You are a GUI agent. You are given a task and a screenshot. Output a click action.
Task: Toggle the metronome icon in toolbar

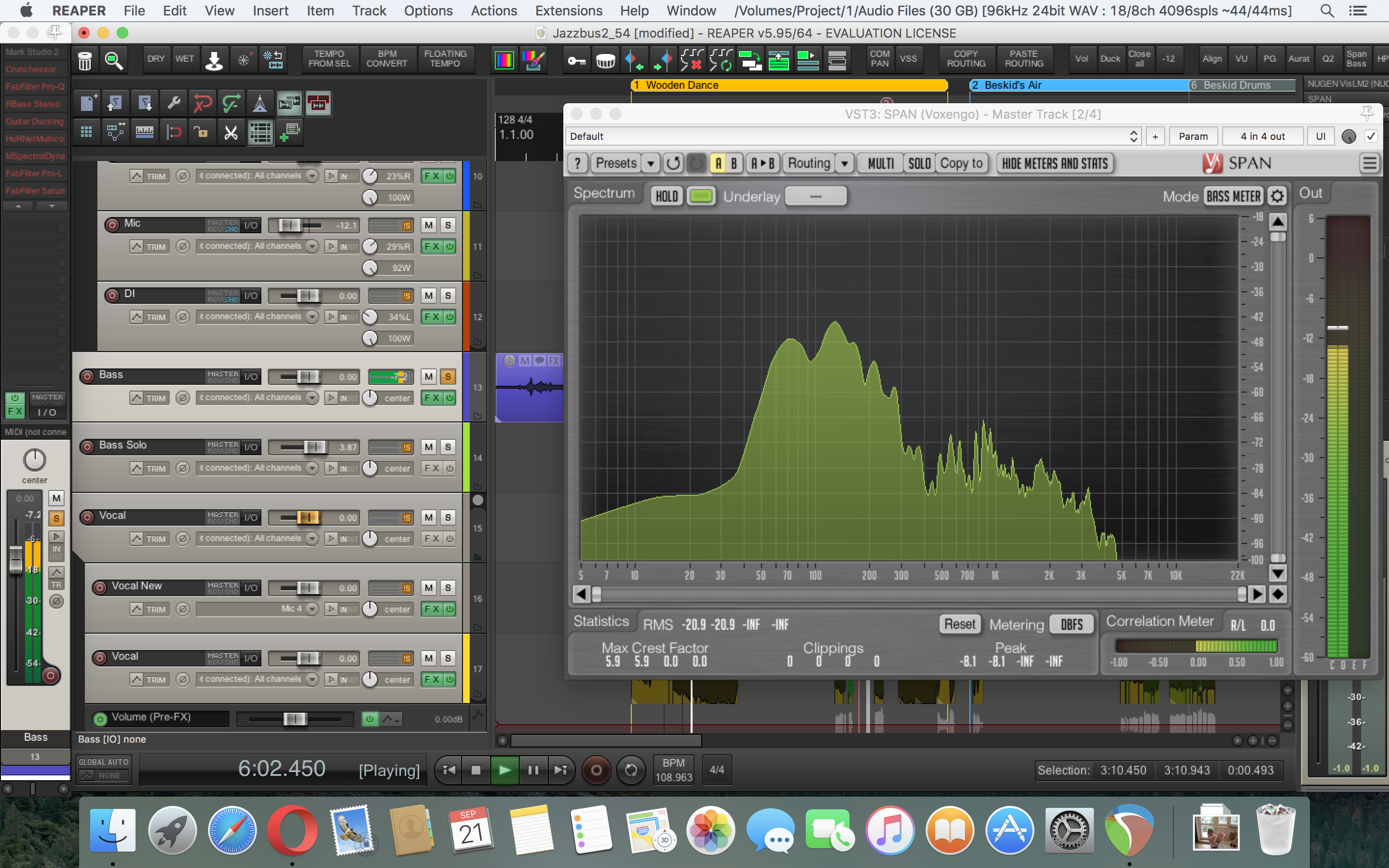coord(260,104)
